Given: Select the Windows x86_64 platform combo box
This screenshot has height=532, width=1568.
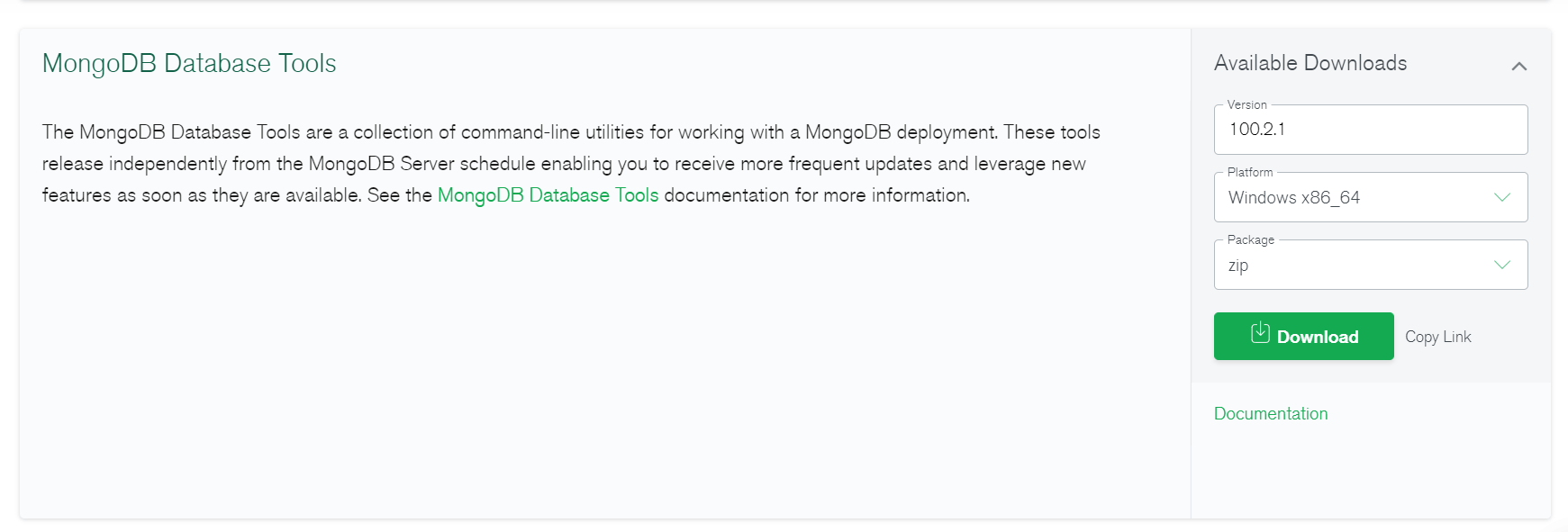Looking at the screenshot, I should tap(1370, 197).
